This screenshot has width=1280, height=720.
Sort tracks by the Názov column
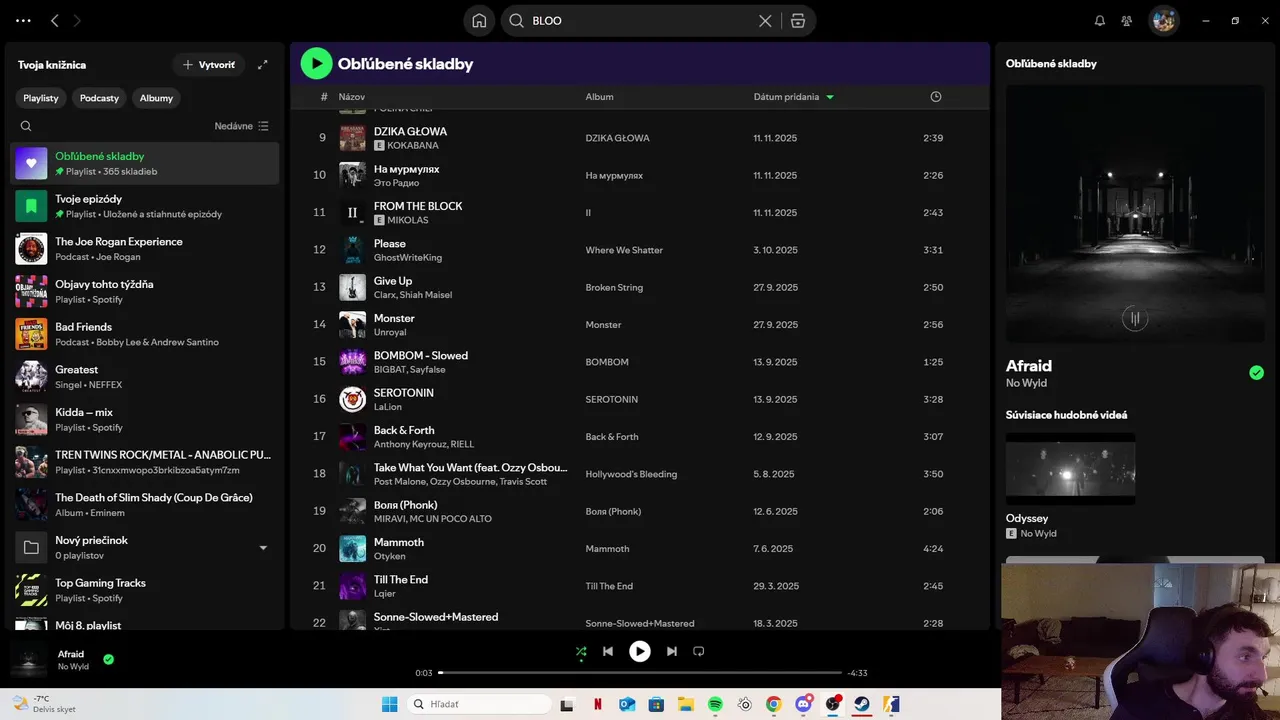point(351,97)
